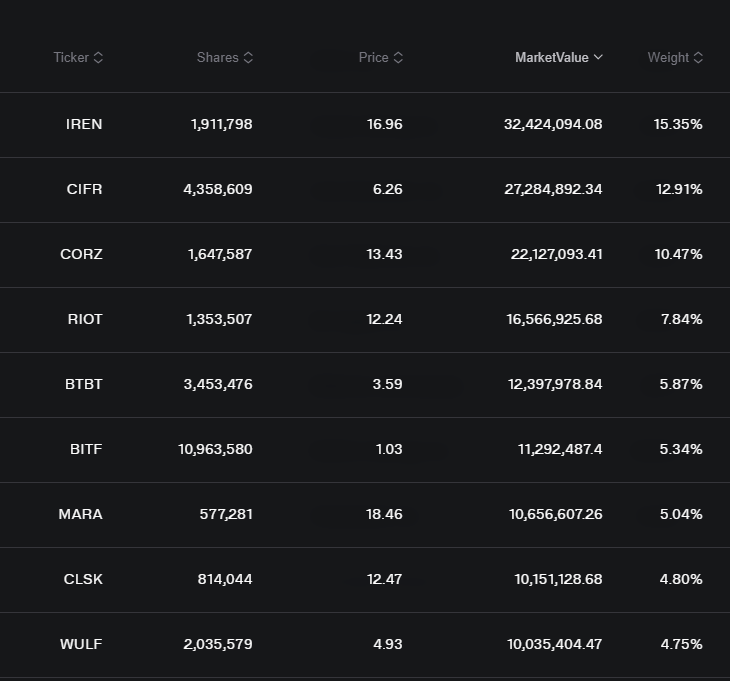Click market value 12,397,978.84
The image size is (730, 681).
(x=555, y=384)
